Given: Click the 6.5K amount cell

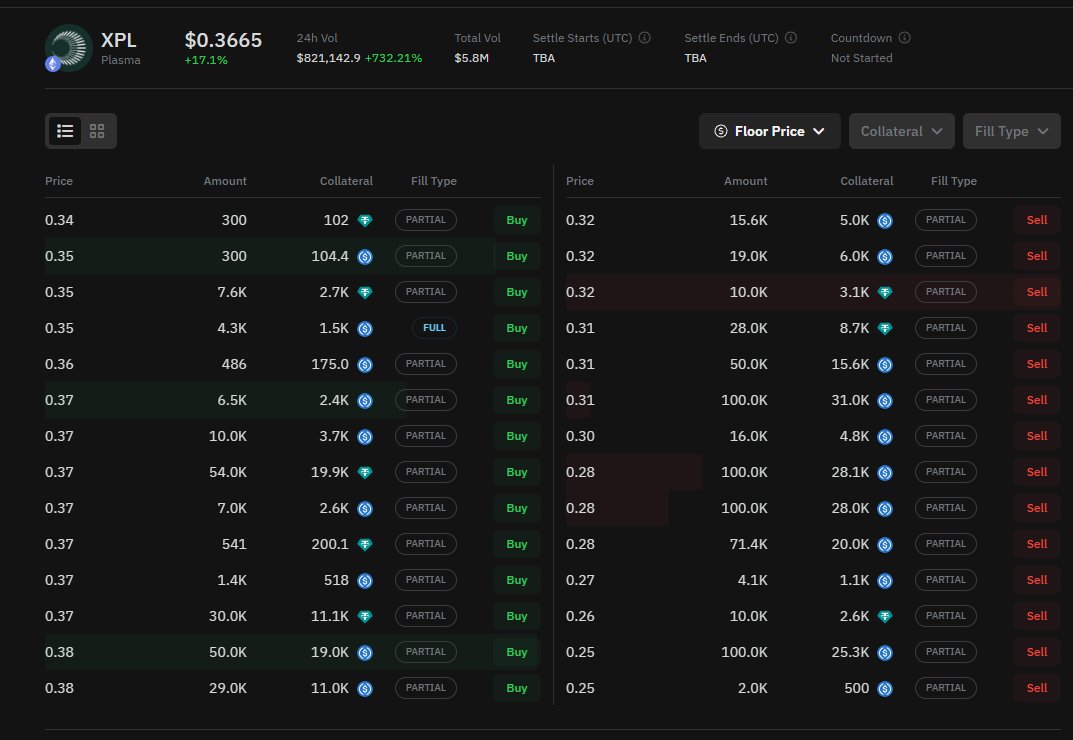Looking at the screenshot, I should (x=232, y=400).
